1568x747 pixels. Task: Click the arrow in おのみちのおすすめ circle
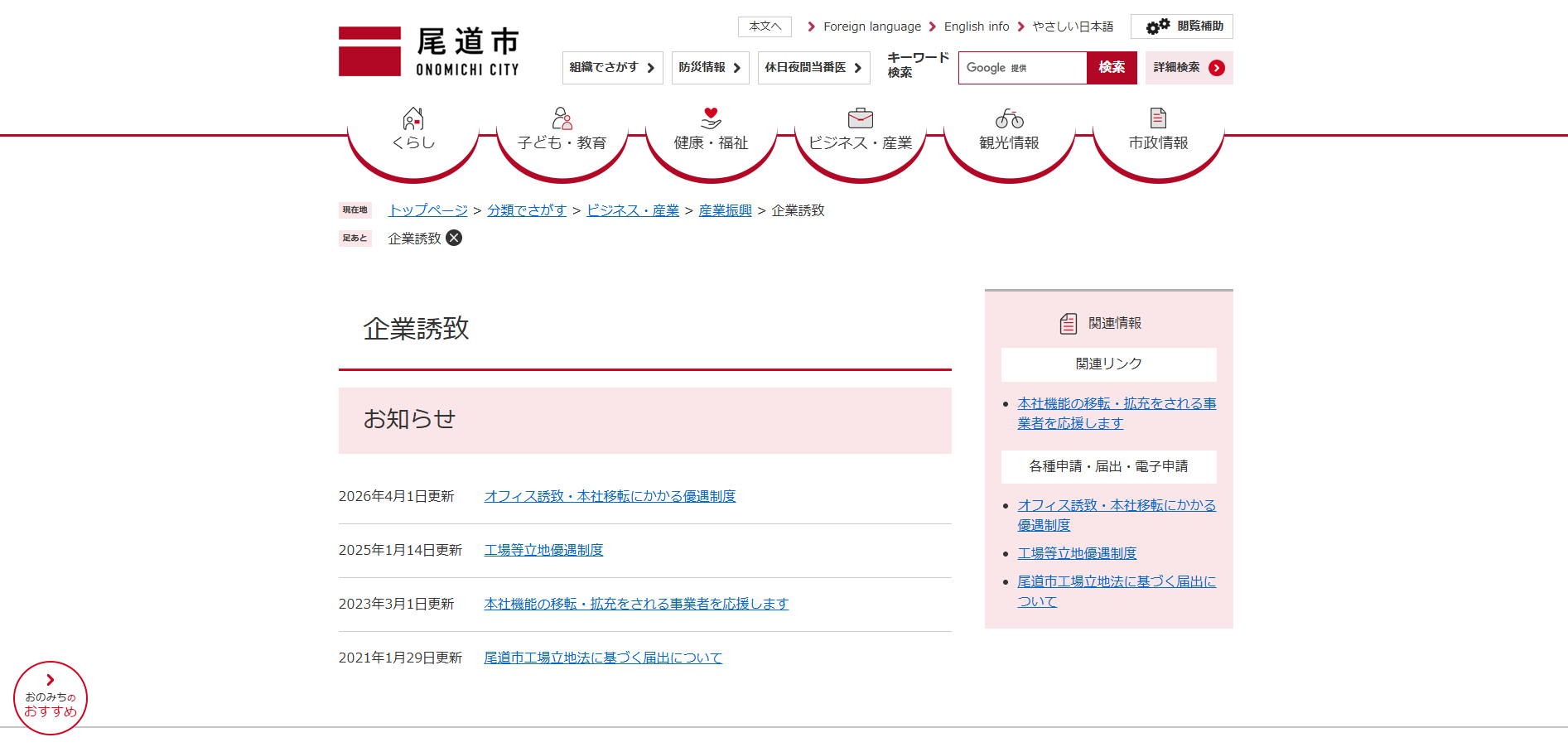51,680
